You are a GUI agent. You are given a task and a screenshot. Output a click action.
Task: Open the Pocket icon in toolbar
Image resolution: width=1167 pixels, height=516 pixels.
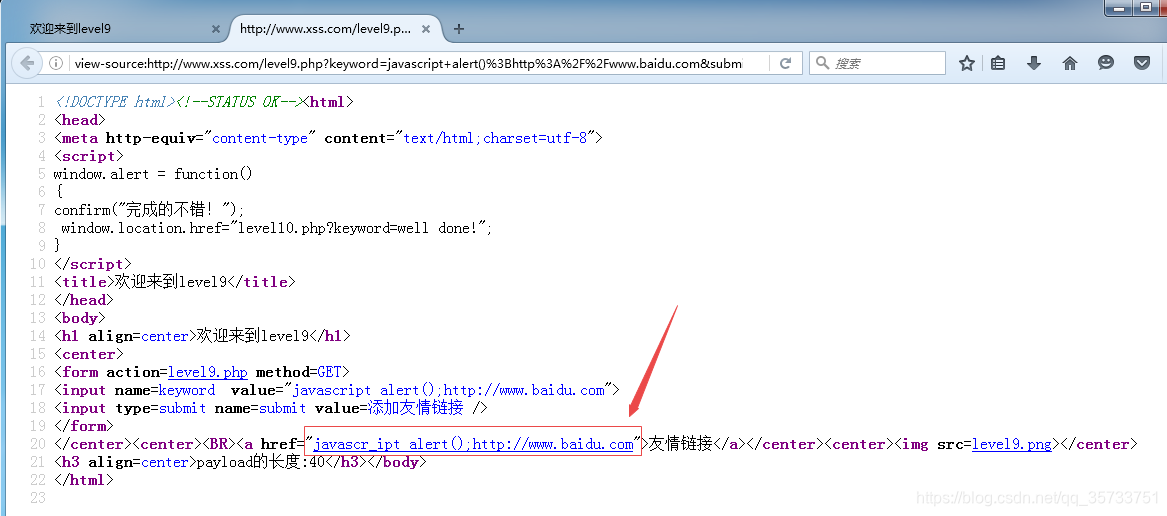tap(1142, 63)
